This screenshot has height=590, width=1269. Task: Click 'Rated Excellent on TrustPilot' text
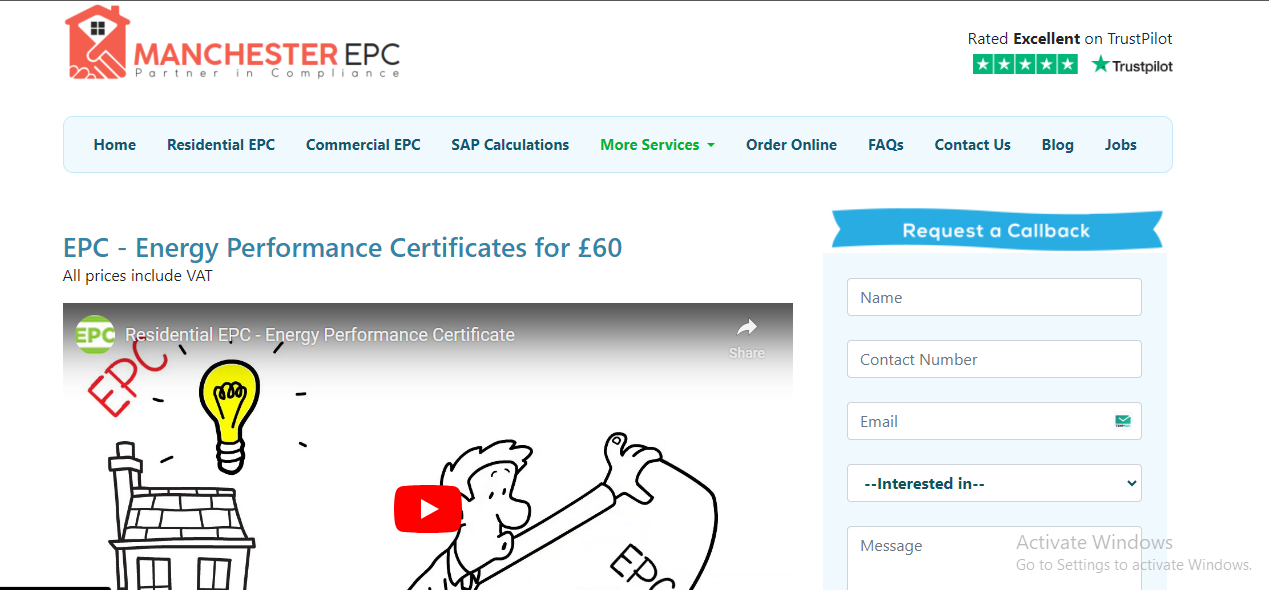1070,39
